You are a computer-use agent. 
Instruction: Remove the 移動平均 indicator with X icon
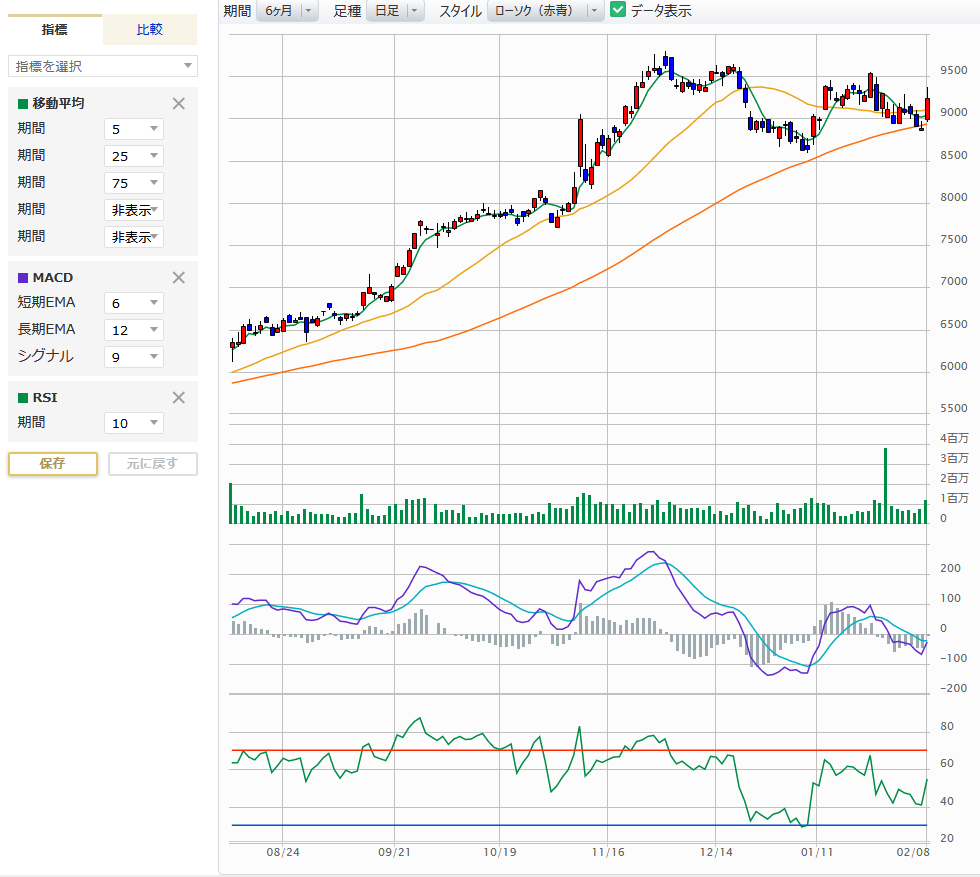point(179,103)
